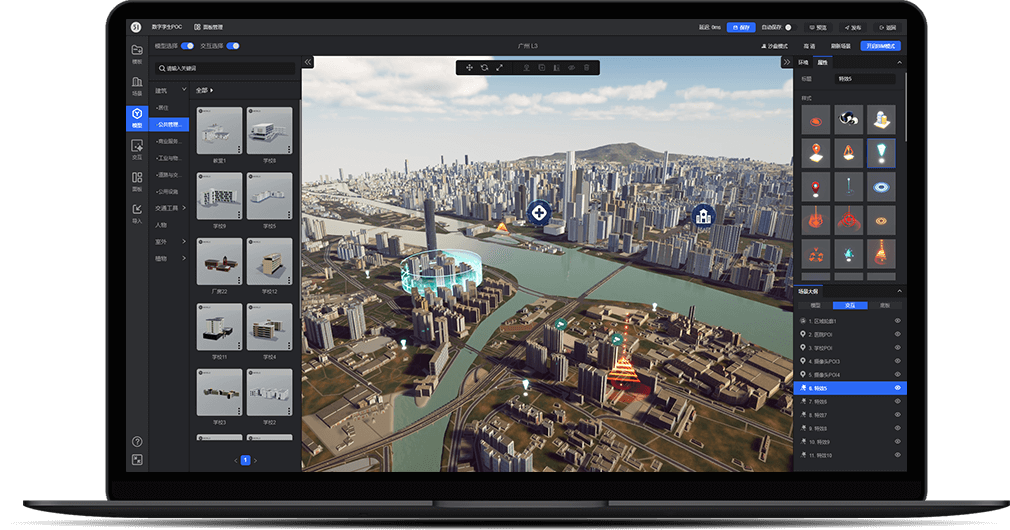Switch to the 环境 tab
Viewport: 1010px width, 530px height.
(804, 62)
